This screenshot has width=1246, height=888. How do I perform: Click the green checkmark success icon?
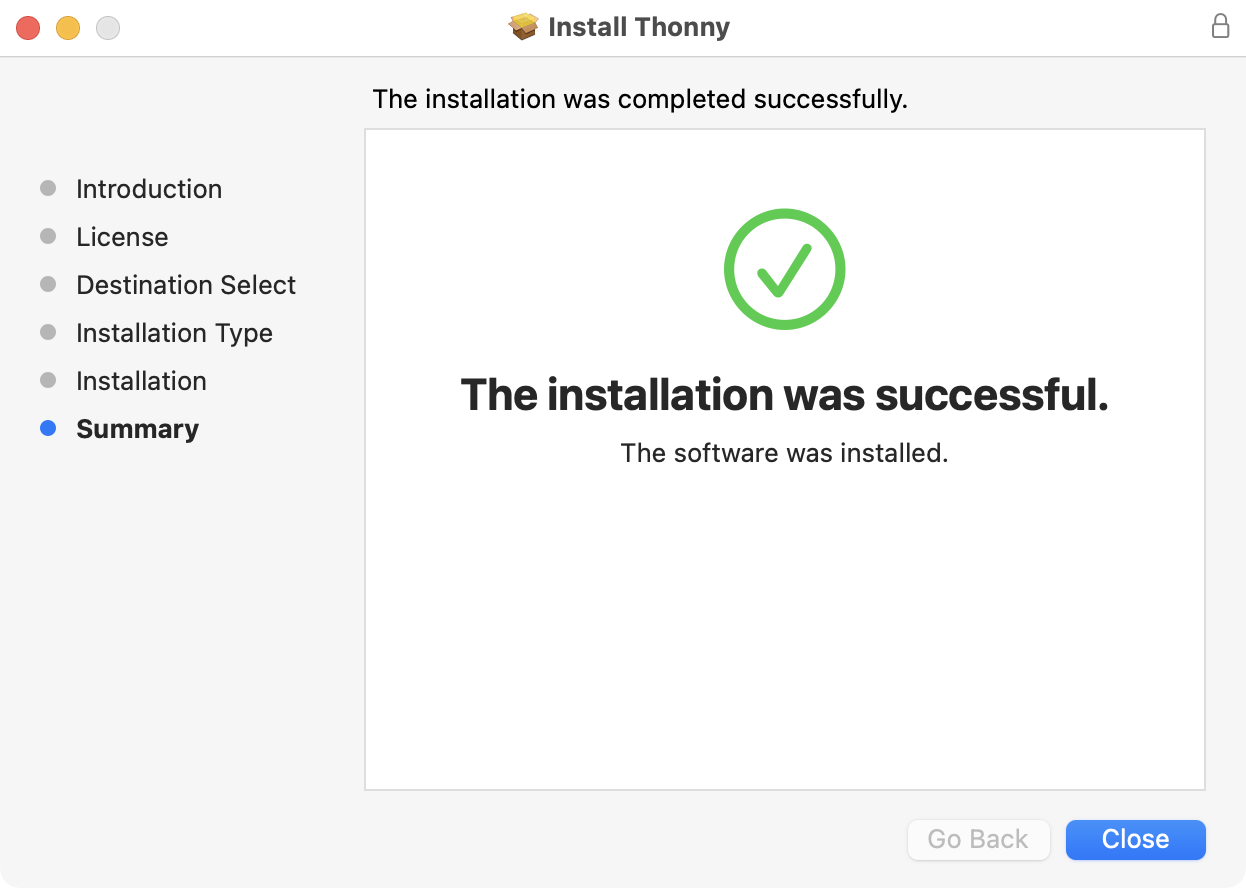785,269
